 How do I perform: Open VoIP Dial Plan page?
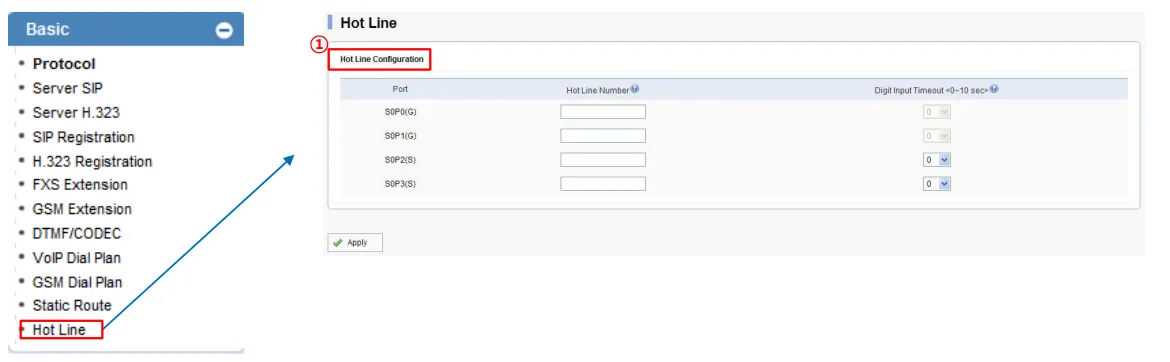pos(77,258)
